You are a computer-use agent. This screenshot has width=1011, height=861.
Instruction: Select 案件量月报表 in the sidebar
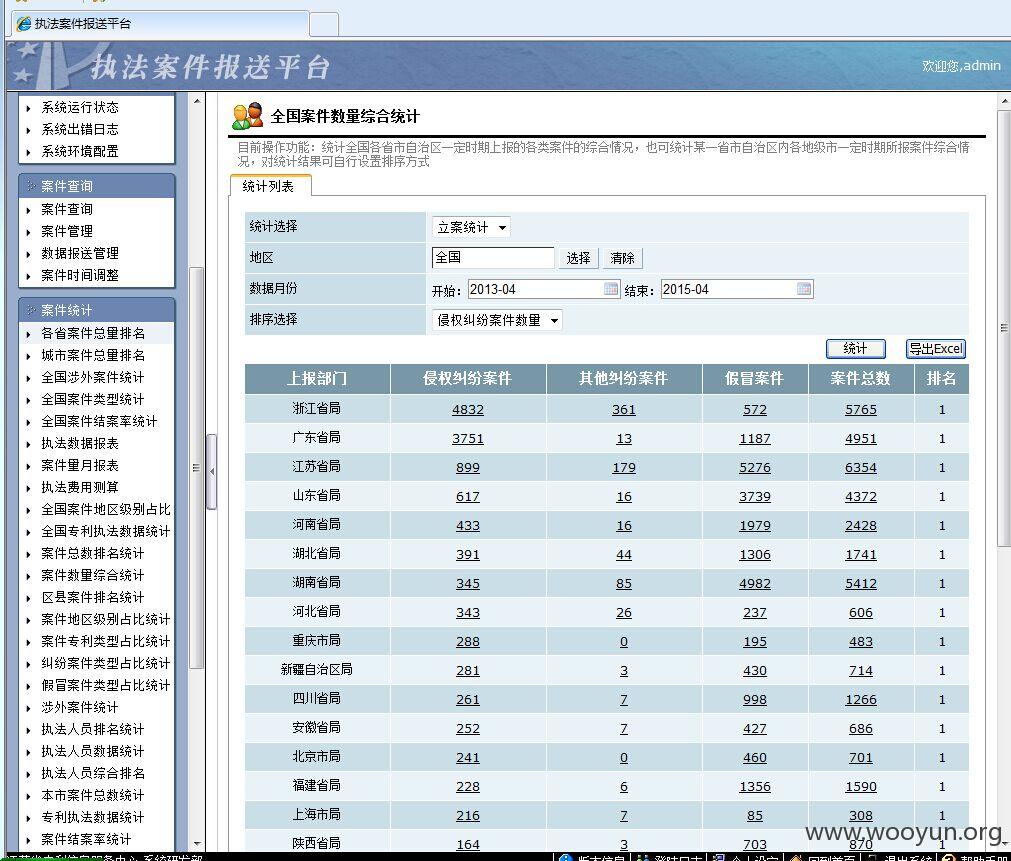(80, 465)
